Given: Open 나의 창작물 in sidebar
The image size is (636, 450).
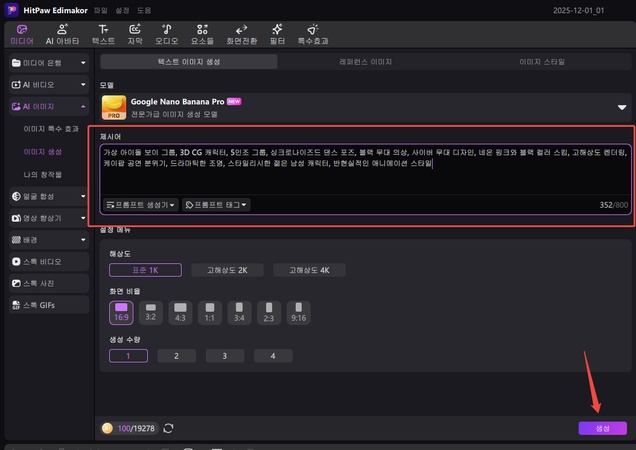Looking at the screenshot, I should [x=43, y=174].
